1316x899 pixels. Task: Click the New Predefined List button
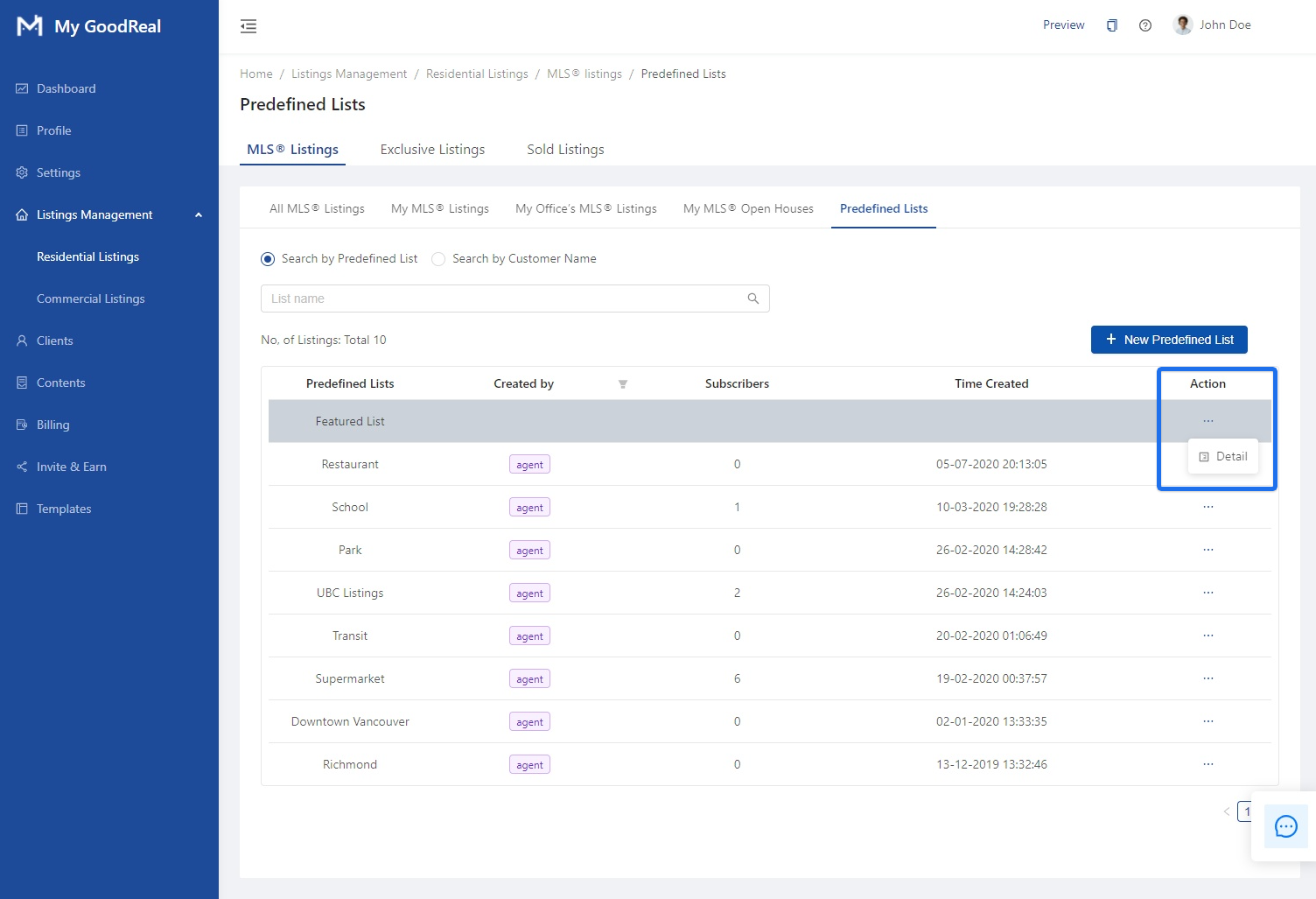(1168, 340)
